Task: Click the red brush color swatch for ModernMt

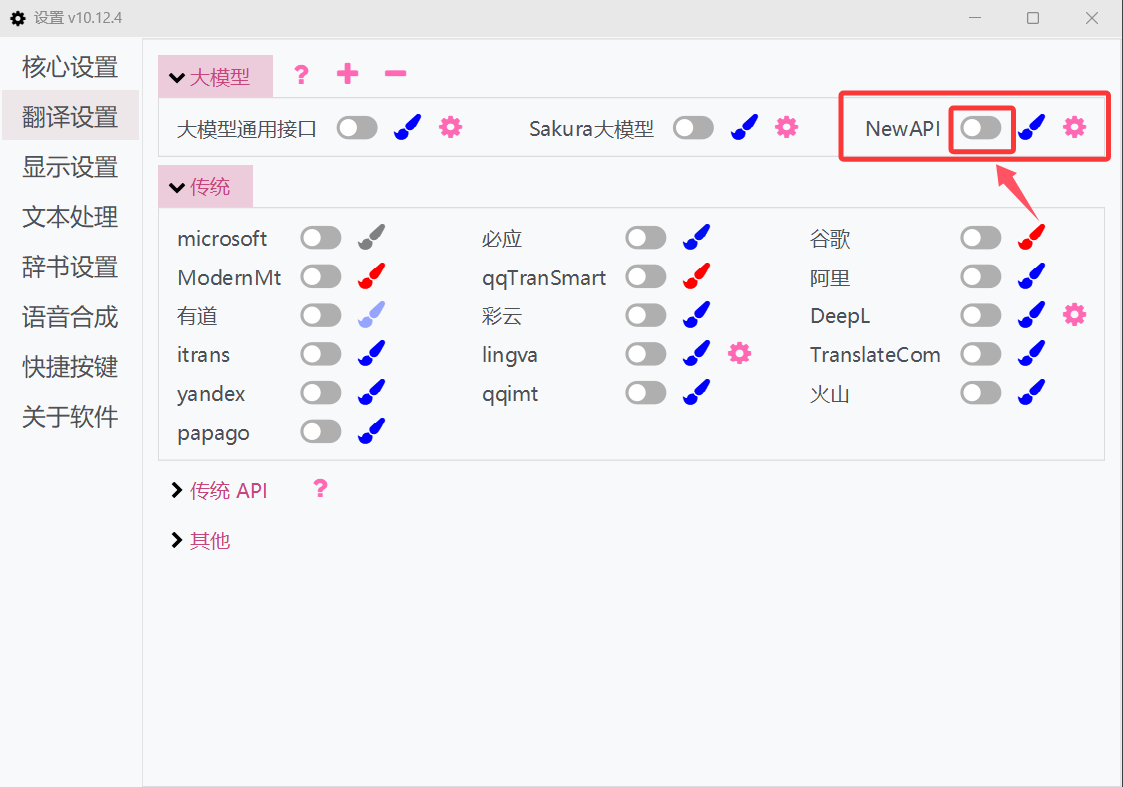Action: (371, 276)
